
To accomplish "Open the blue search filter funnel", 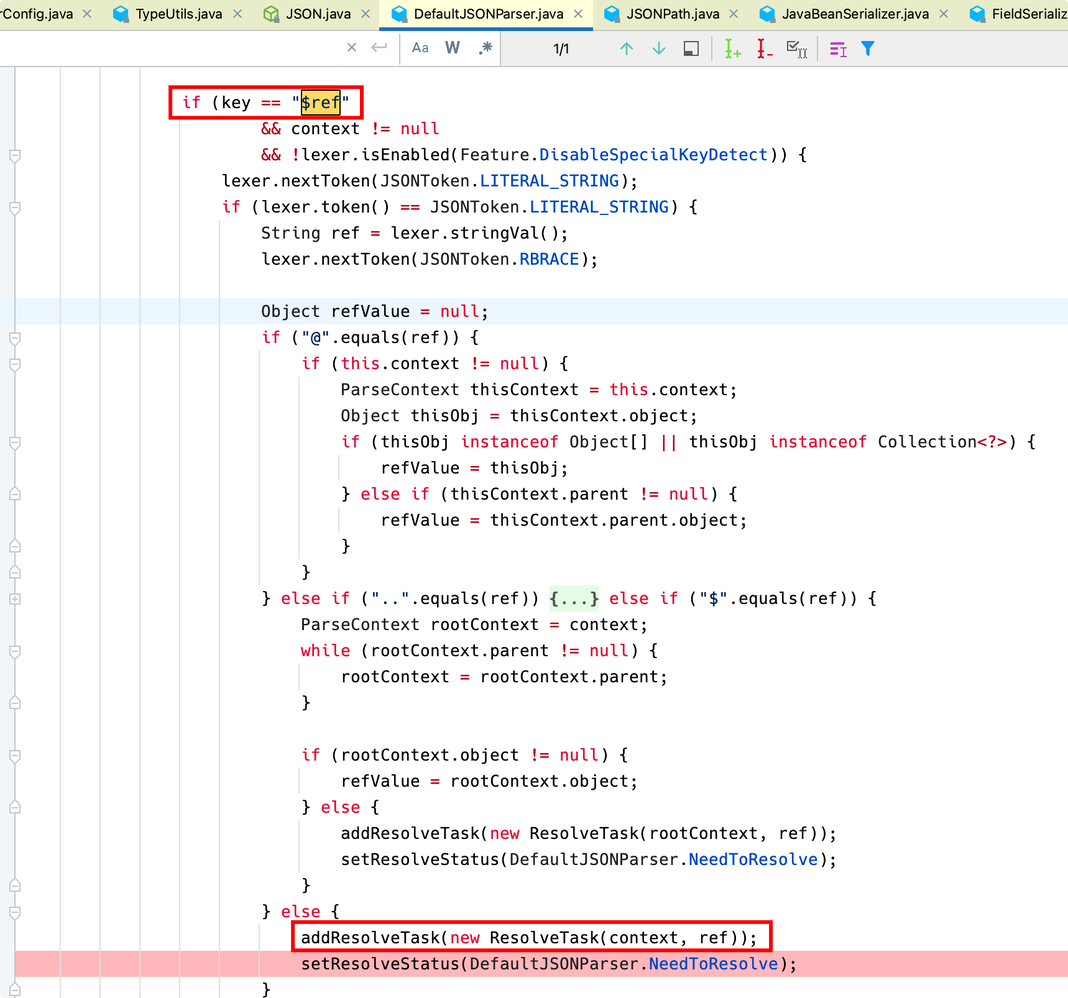I will [x=868, y=48].
